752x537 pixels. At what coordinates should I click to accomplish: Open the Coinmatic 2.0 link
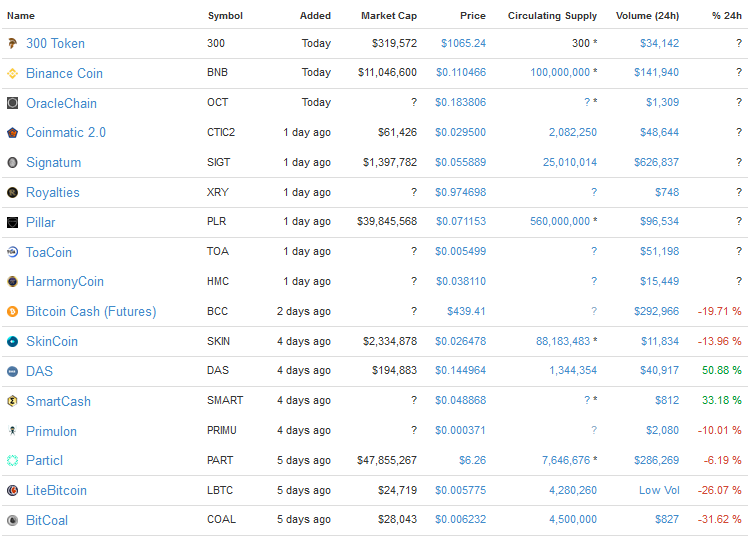[x=66, y=133]
